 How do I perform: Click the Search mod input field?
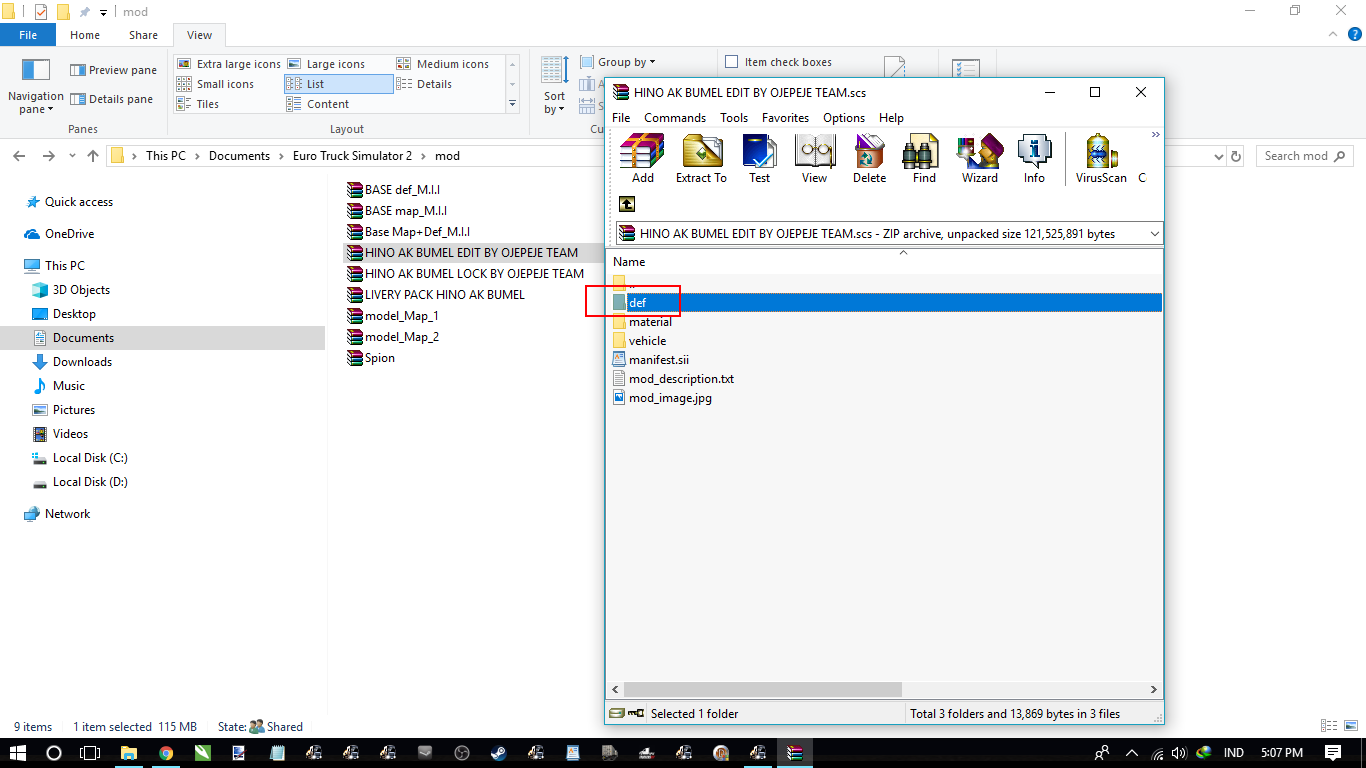coord(1304,156)
